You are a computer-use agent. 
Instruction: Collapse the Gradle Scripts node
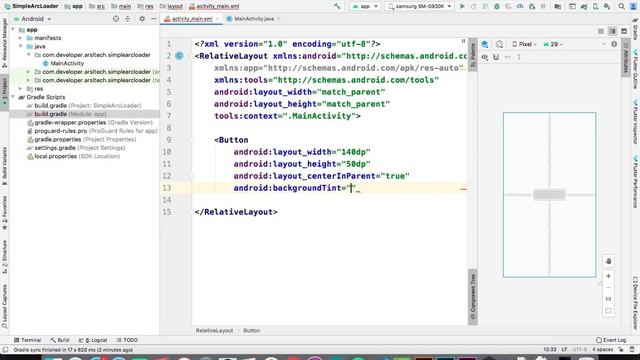point(13,97)
